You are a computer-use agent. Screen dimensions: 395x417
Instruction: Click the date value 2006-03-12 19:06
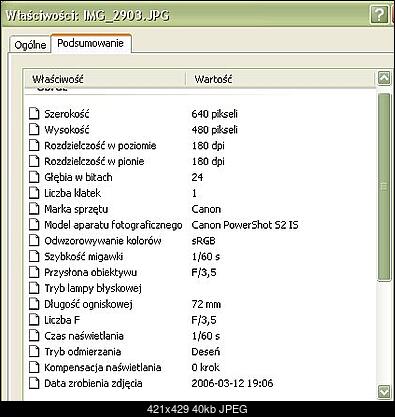point(232,383)
